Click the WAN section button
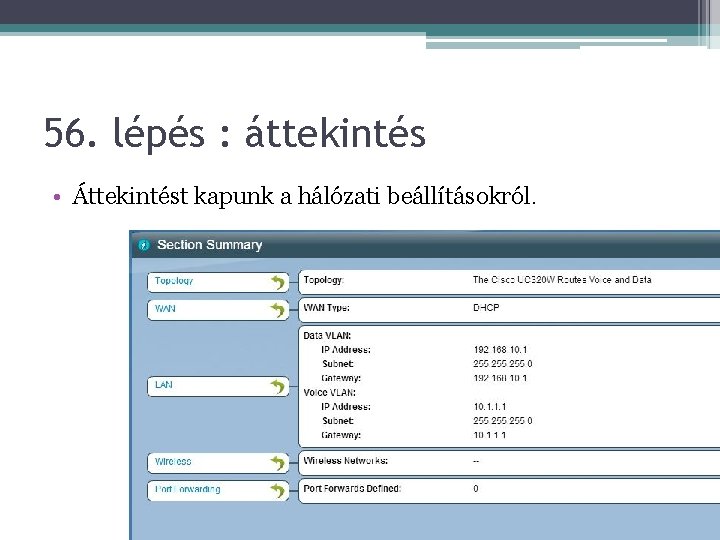 click(x=218, y=309)
